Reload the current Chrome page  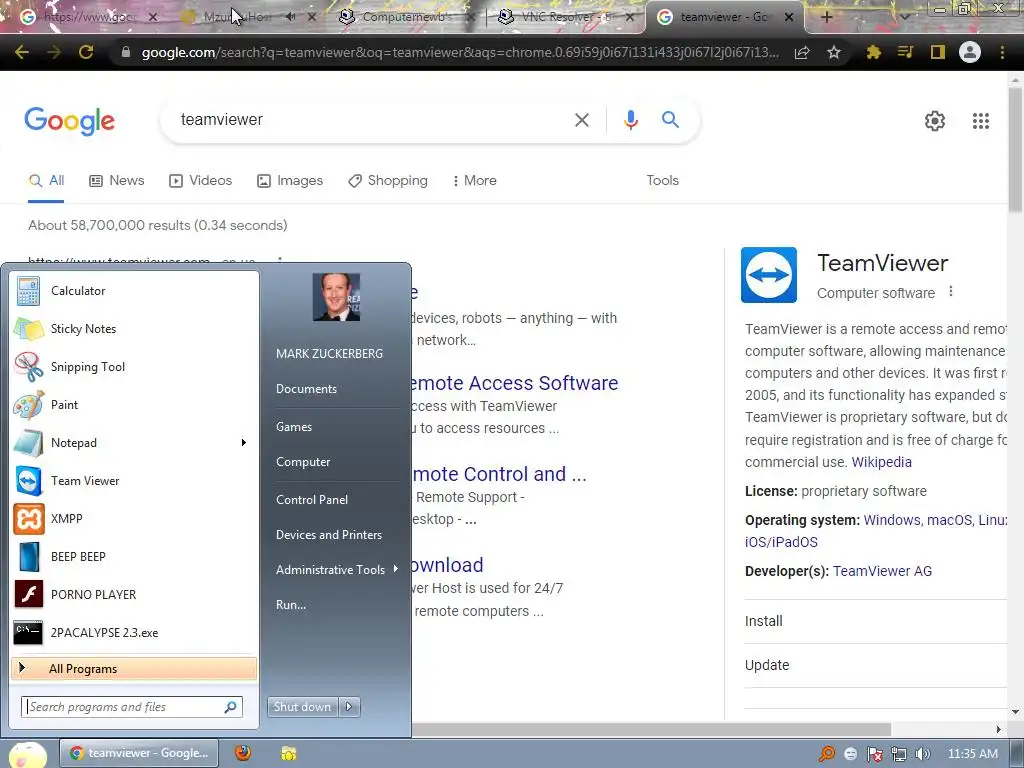click(86, 52)
